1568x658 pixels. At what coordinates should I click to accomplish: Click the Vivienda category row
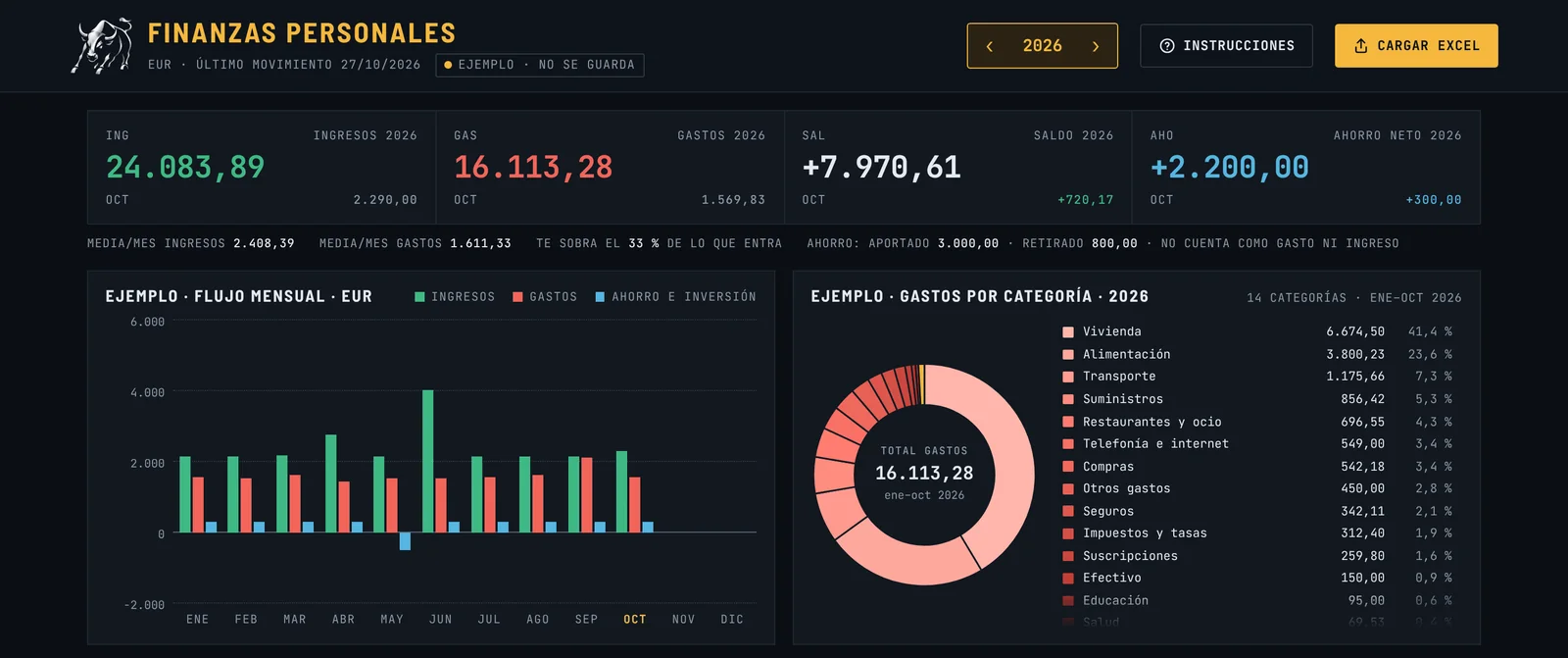tap(1257, 332)
